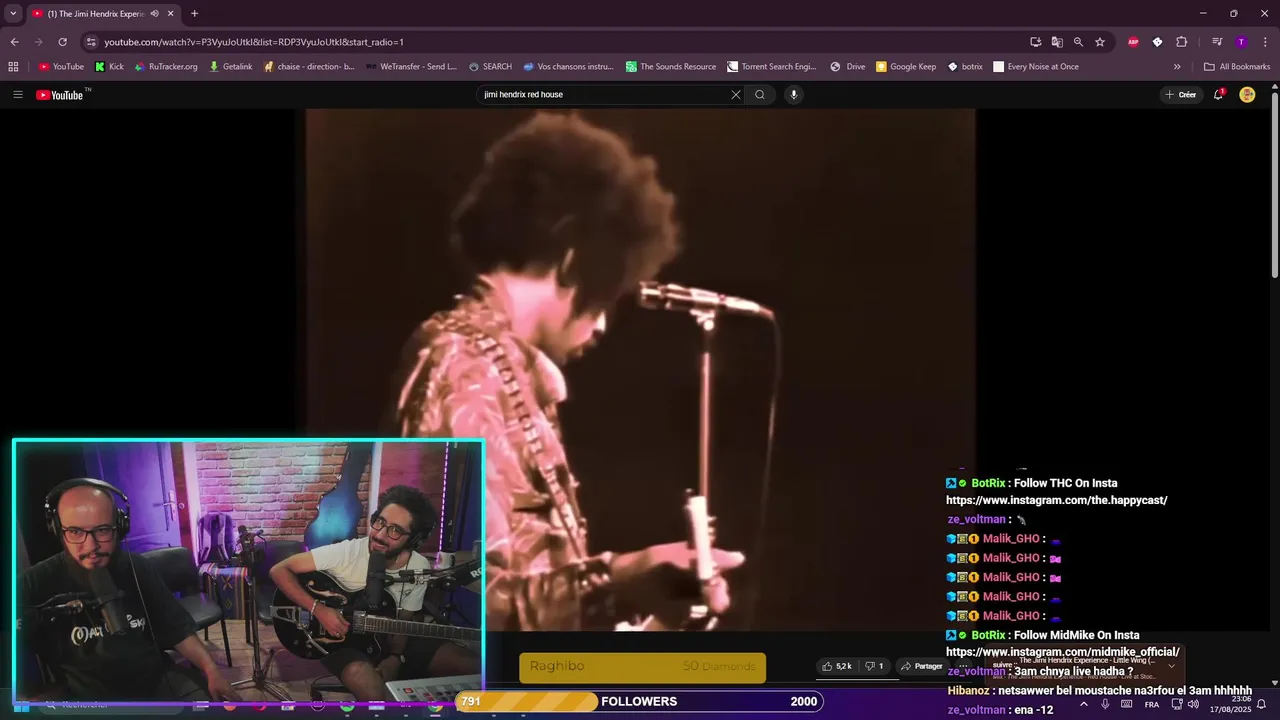1280x720 pixels.
Task: Open the Torrent Search Engine bookmark
Action: (771, 67)
